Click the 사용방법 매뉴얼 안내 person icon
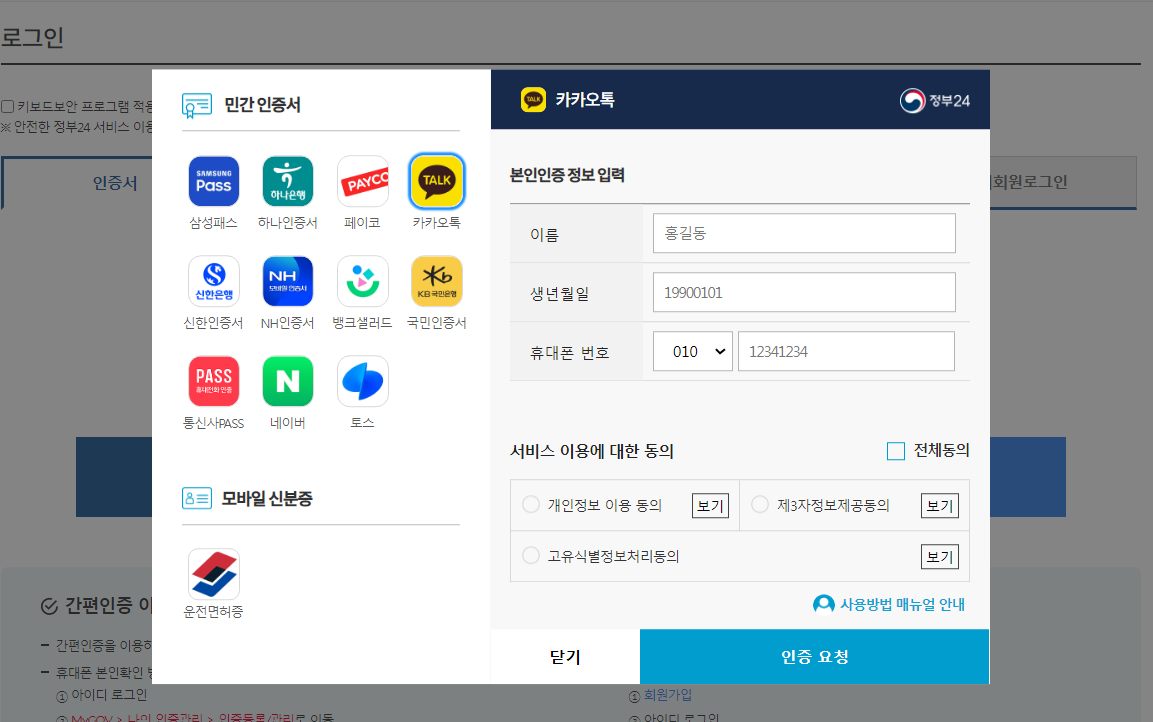 tap(824, 604)
